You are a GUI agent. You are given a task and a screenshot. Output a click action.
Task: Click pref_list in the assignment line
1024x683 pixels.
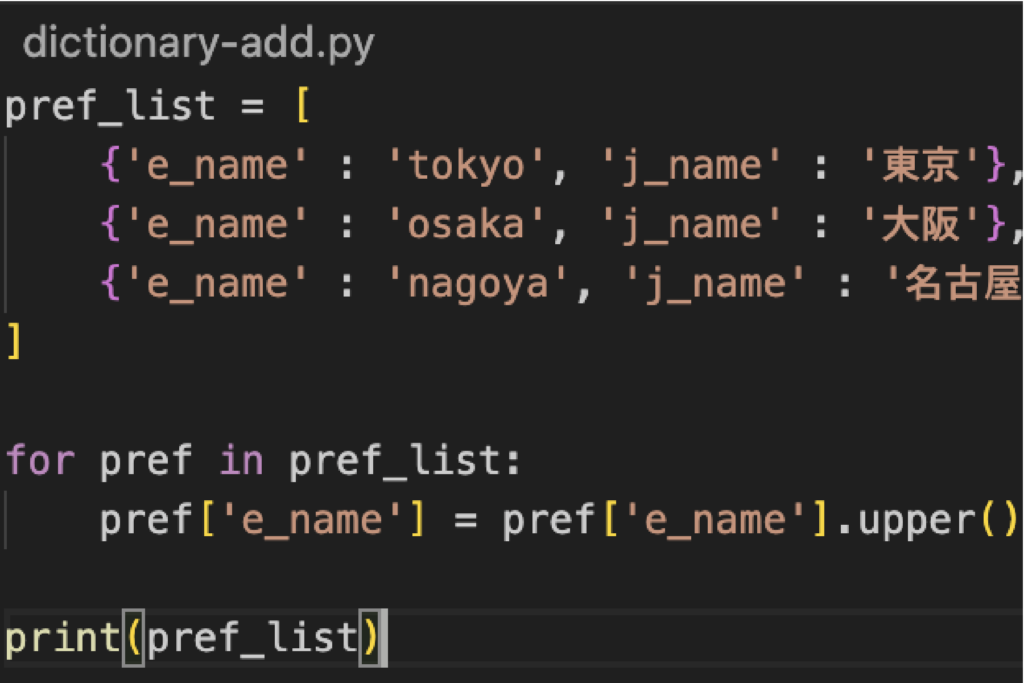pyautogui.click(x=110, y=105)
